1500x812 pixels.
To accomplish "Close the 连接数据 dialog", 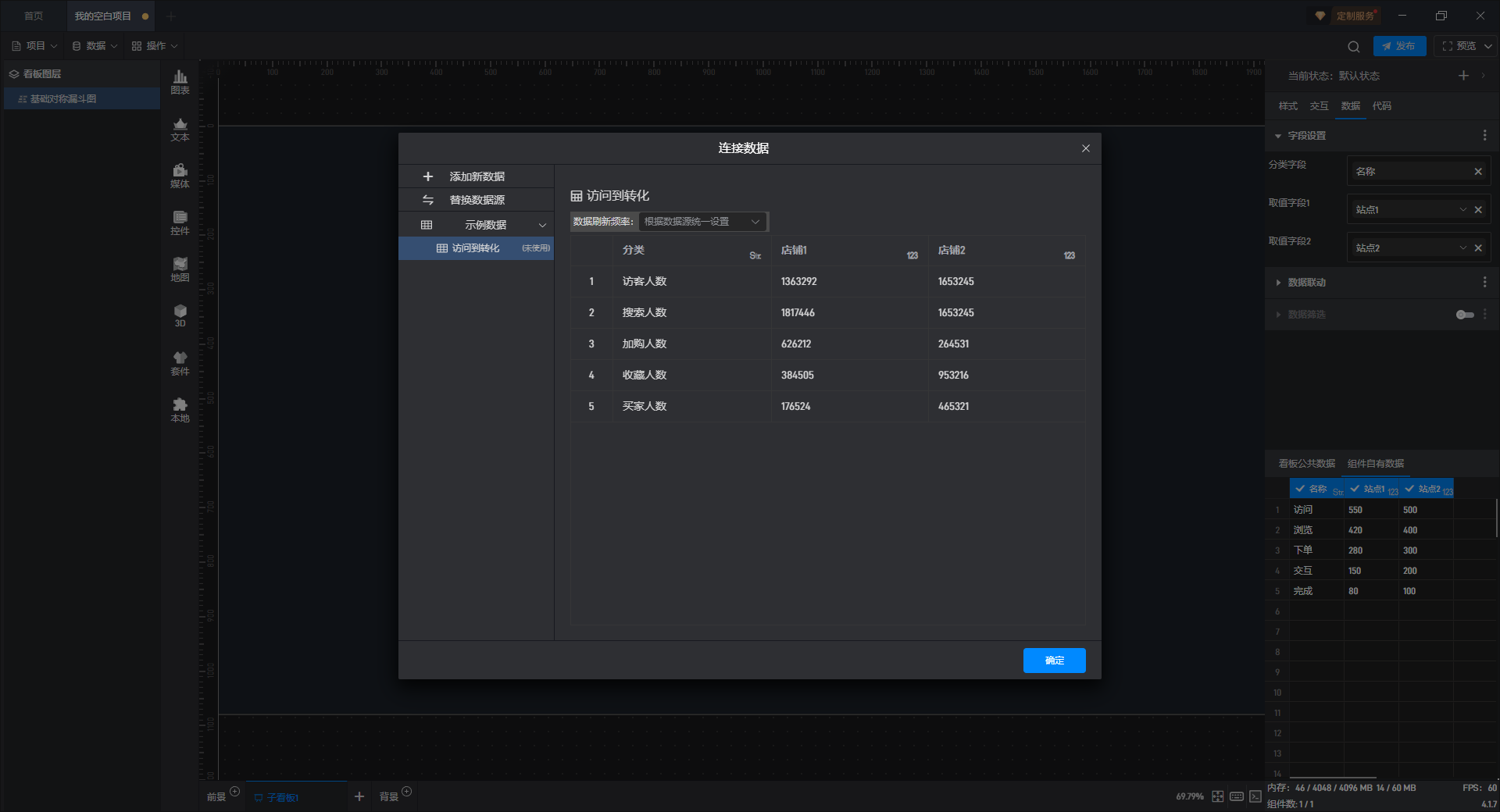I will 1085,148.
